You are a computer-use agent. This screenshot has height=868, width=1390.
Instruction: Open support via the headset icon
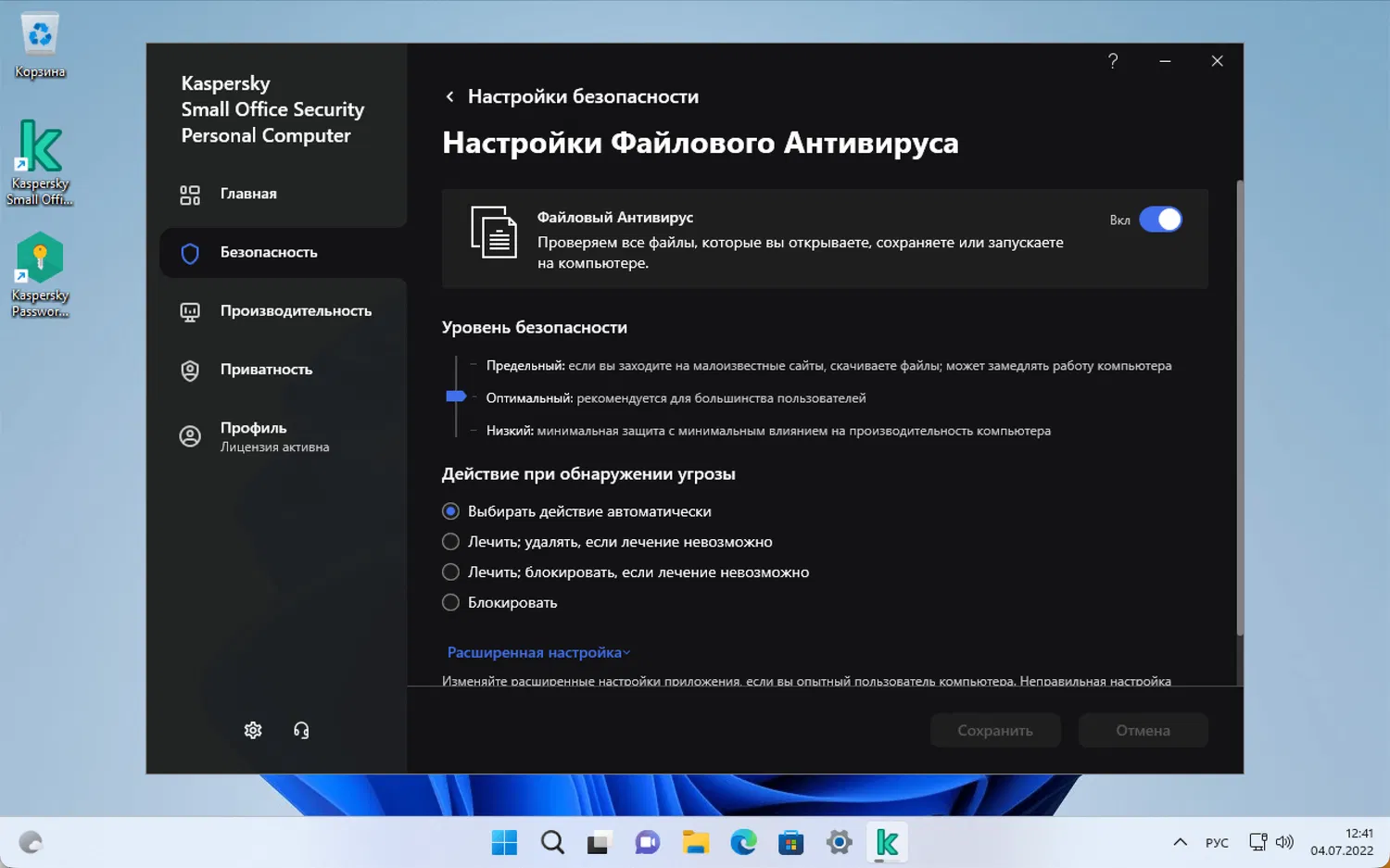[x=301, y=730]
